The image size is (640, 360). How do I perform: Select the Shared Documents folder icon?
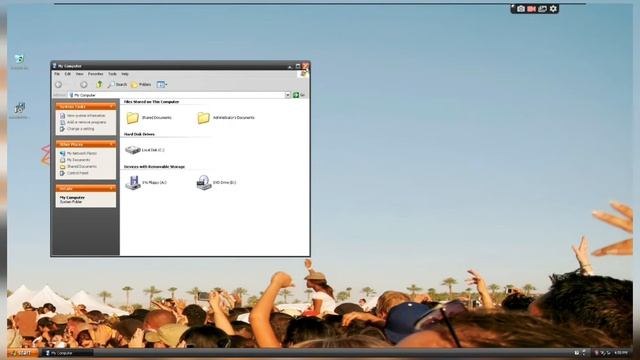pyautogui.click(x=132, y=118)
